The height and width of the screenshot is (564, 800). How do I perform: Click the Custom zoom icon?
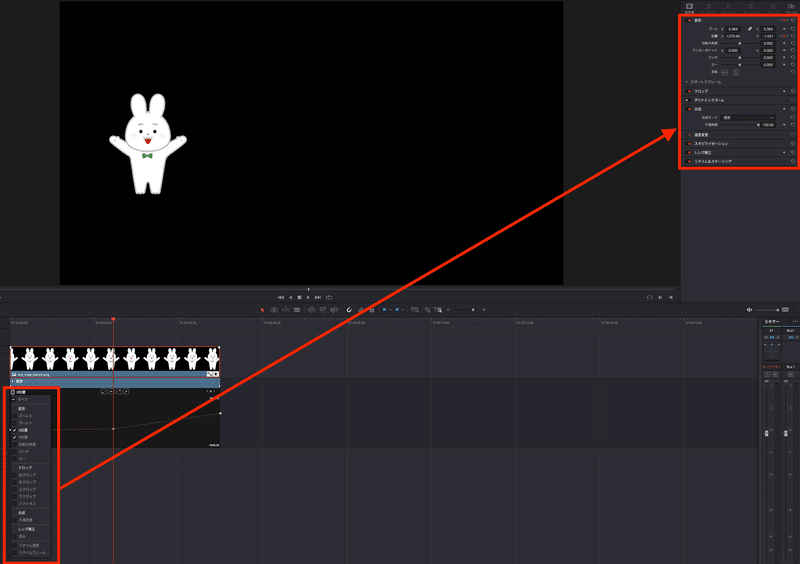coord(438,310)
